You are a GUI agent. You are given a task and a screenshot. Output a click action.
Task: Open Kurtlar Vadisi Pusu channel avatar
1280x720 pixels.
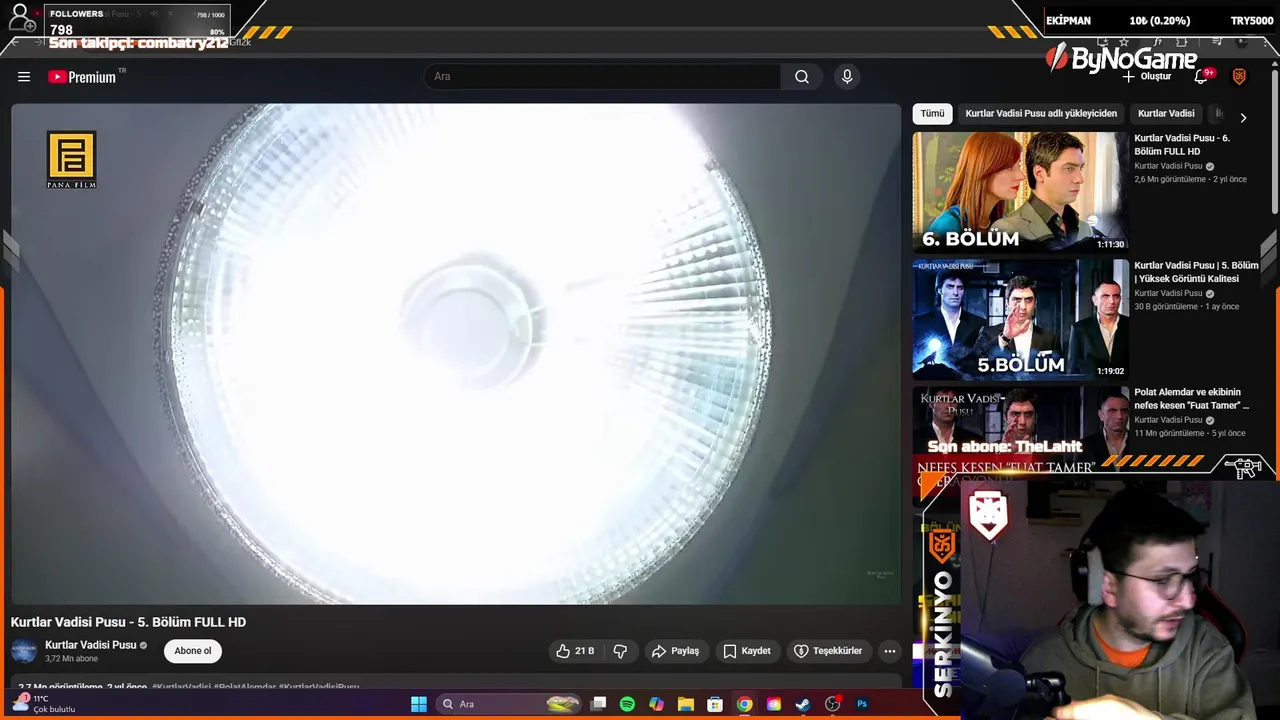pos(24,651)
